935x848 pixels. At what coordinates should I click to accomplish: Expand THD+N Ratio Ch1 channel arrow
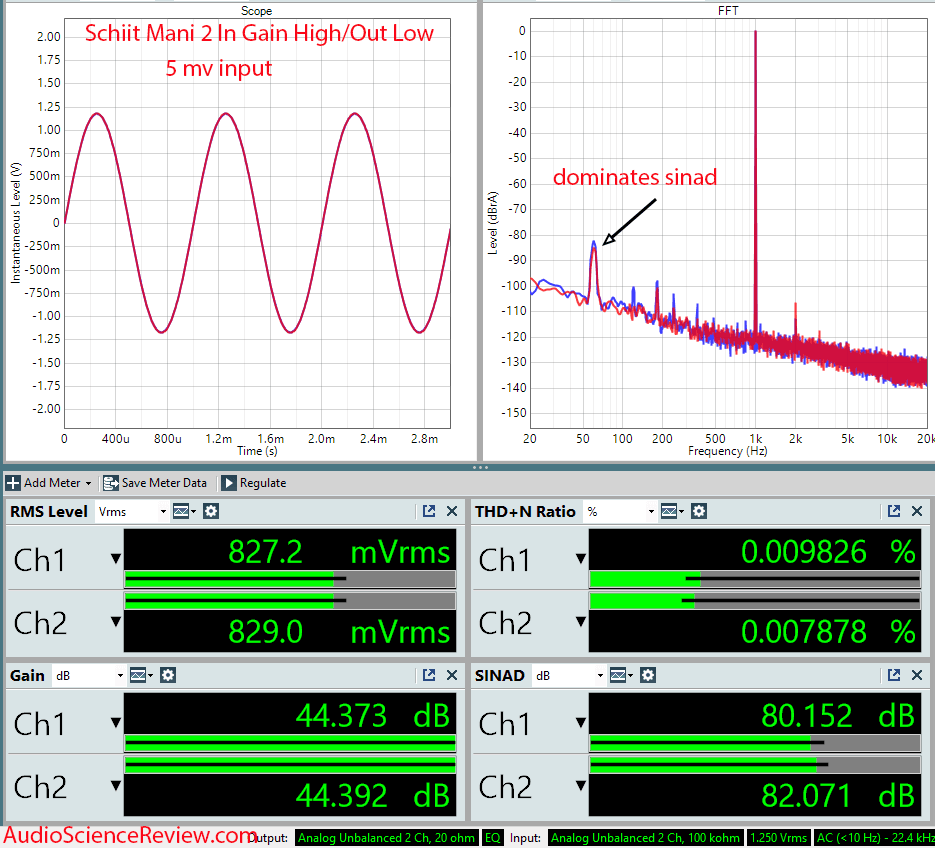pyautogui.click(x=581, y=559)
